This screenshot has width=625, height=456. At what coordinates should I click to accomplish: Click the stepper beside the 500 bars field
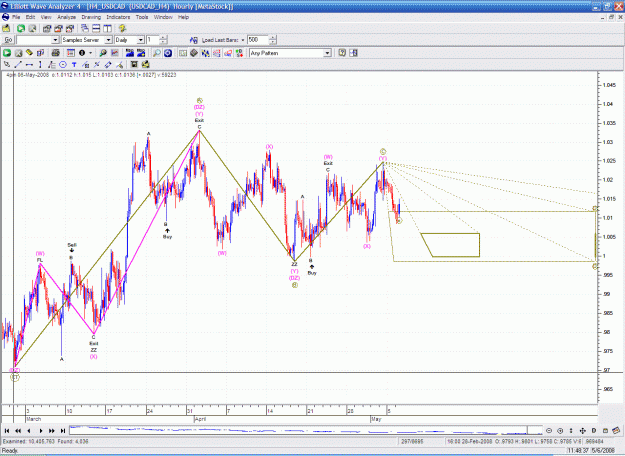(x=273, y=40)
